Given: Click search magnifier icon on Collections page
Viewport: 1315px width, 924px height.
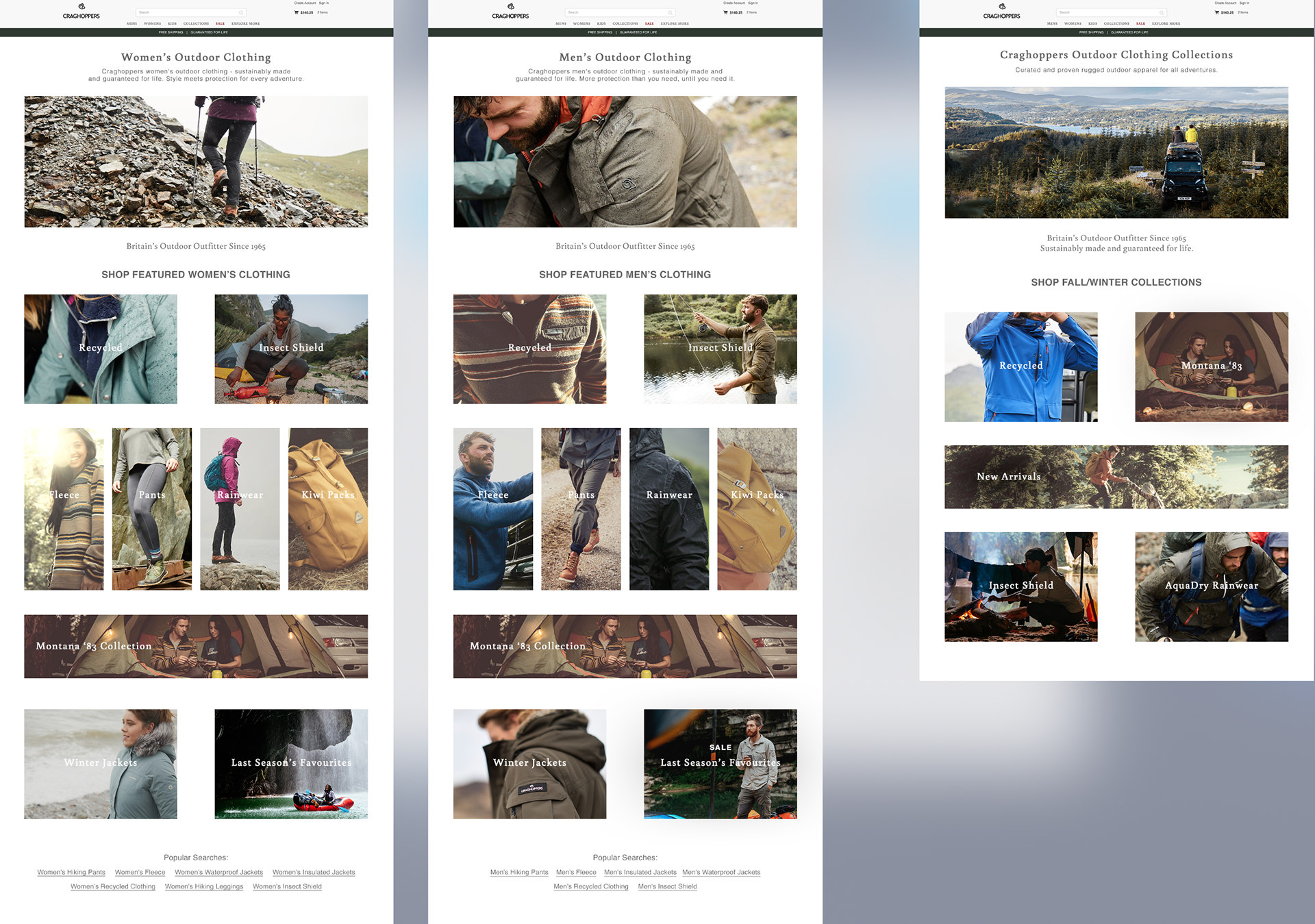Looking at the screenshot, I should pyautogui.click(x=1162, y=12).
